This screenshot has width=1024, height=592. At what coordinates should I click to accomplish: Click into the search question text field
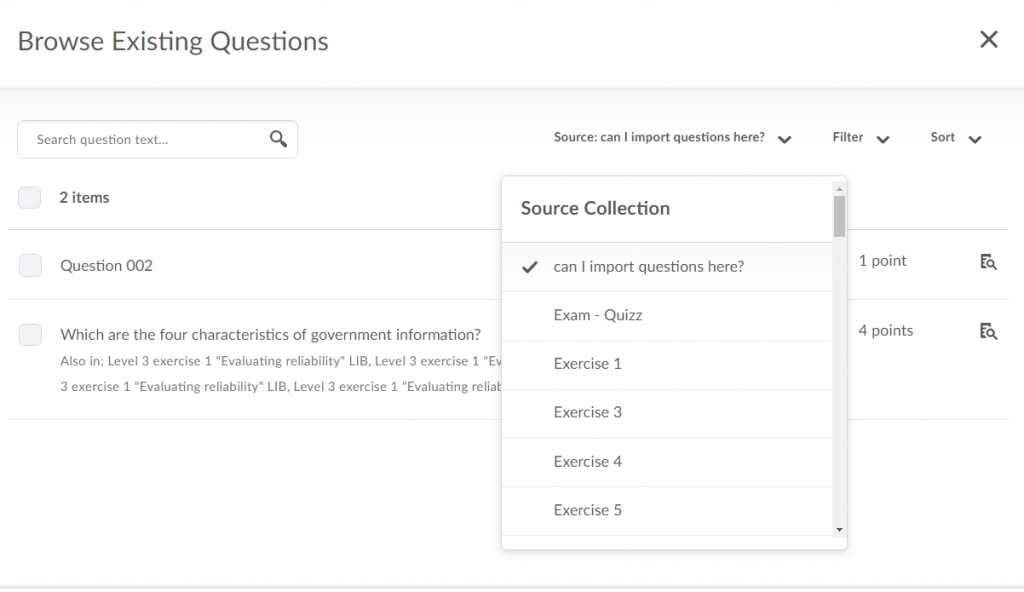click(x=140, y=139)
